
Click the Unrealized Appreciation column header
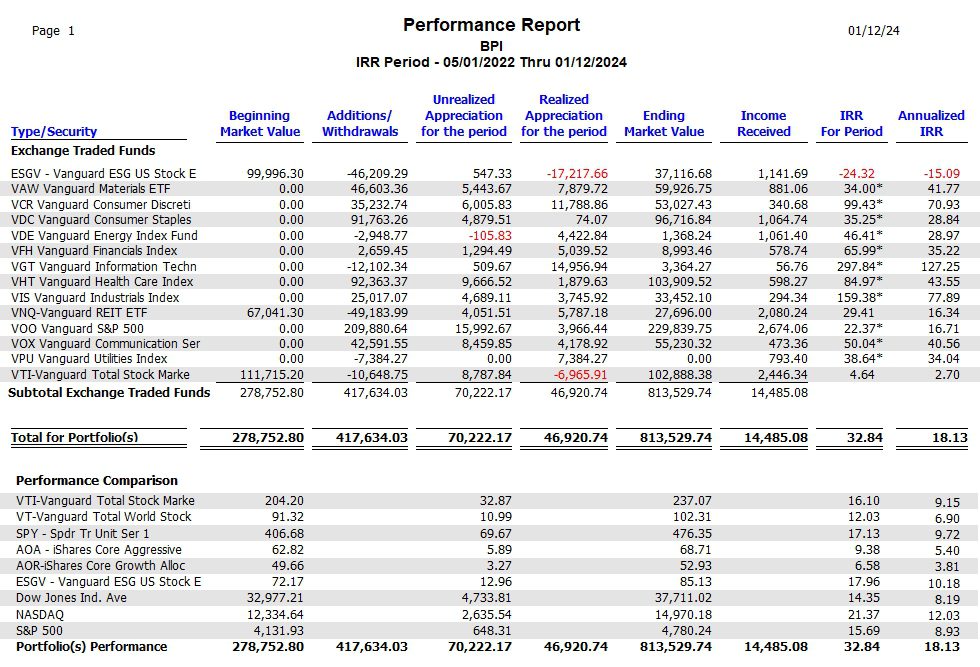click(x=464, y=115)
